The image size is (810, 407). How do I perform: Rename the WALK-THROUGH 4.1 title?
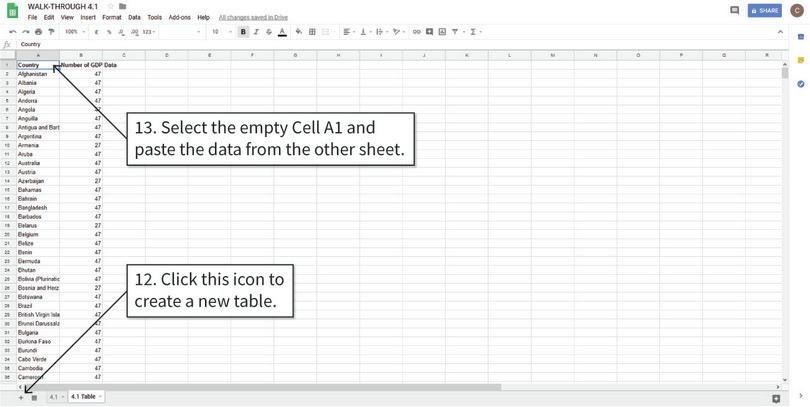tap(63, 7)
